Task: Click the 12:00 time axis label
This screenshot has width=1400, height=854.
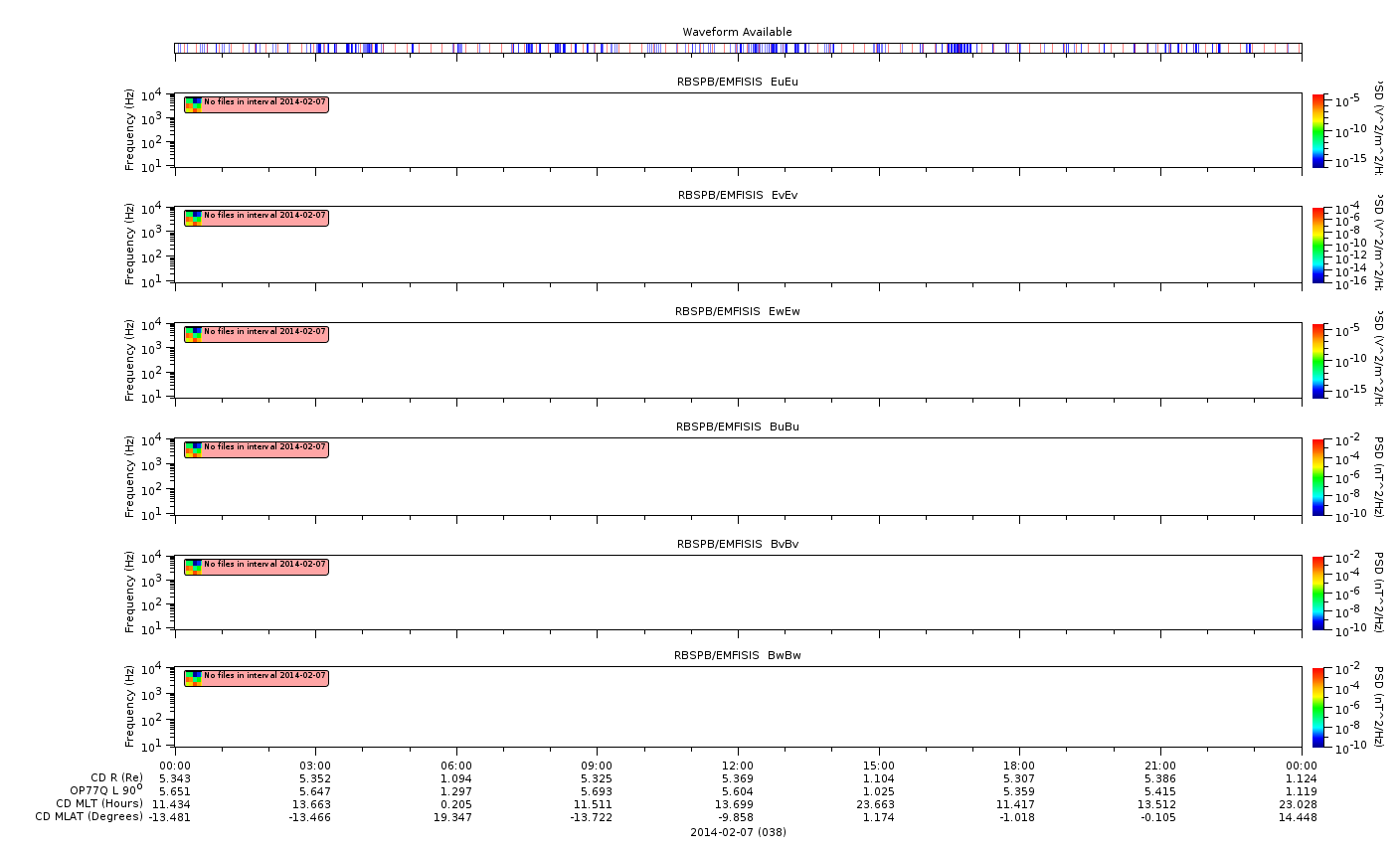Action: (738, 766)
